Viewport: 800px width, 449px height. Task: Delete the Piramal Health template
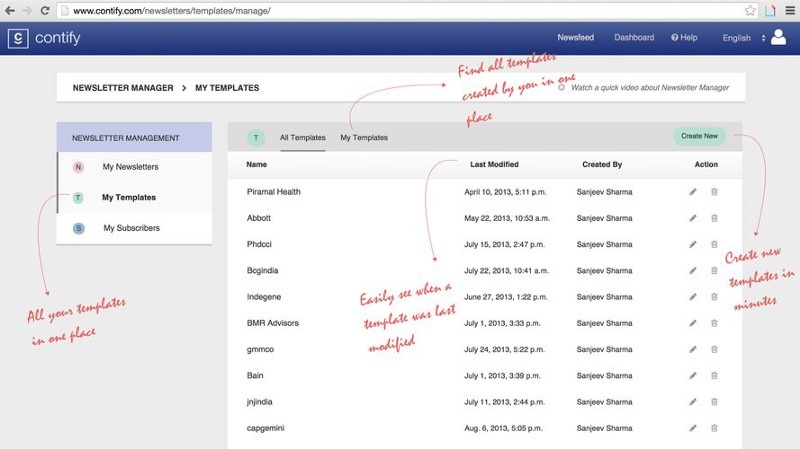(x=714, y=192)
